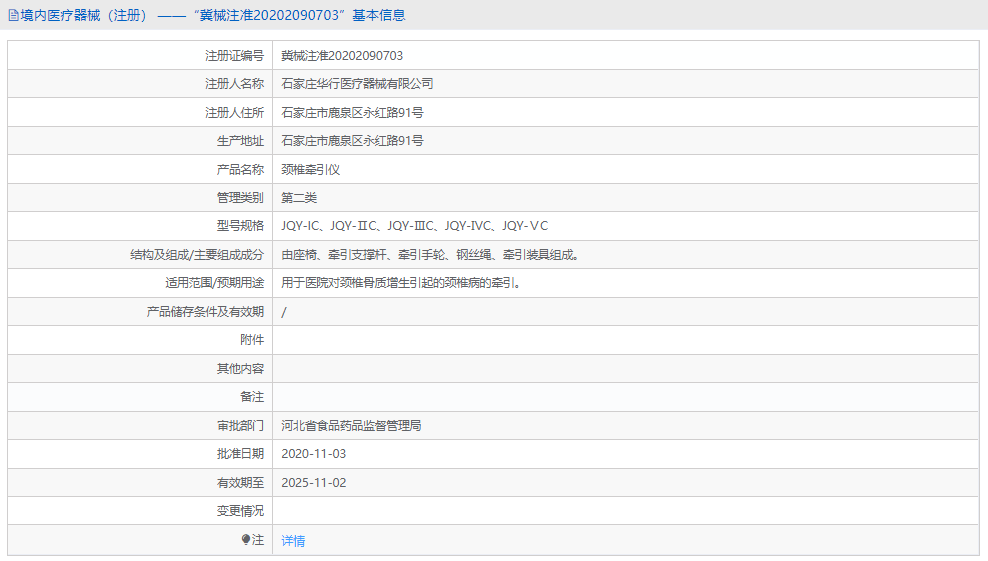This screenshot has width=988, height=561.
Task: Click the 结构及组成/主要组成成分 label
Action: point(197,255)
